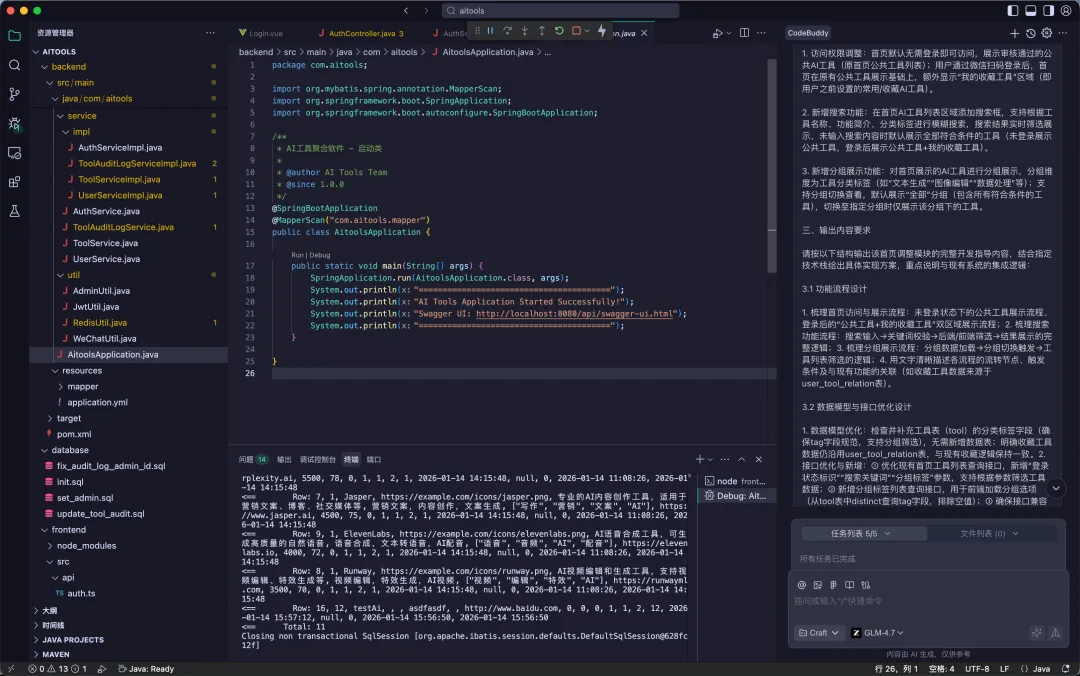The width and height of the screenshot is (1080, 676).
Task: Click the Swagger UI localhost link
Action: coord(574,314)
